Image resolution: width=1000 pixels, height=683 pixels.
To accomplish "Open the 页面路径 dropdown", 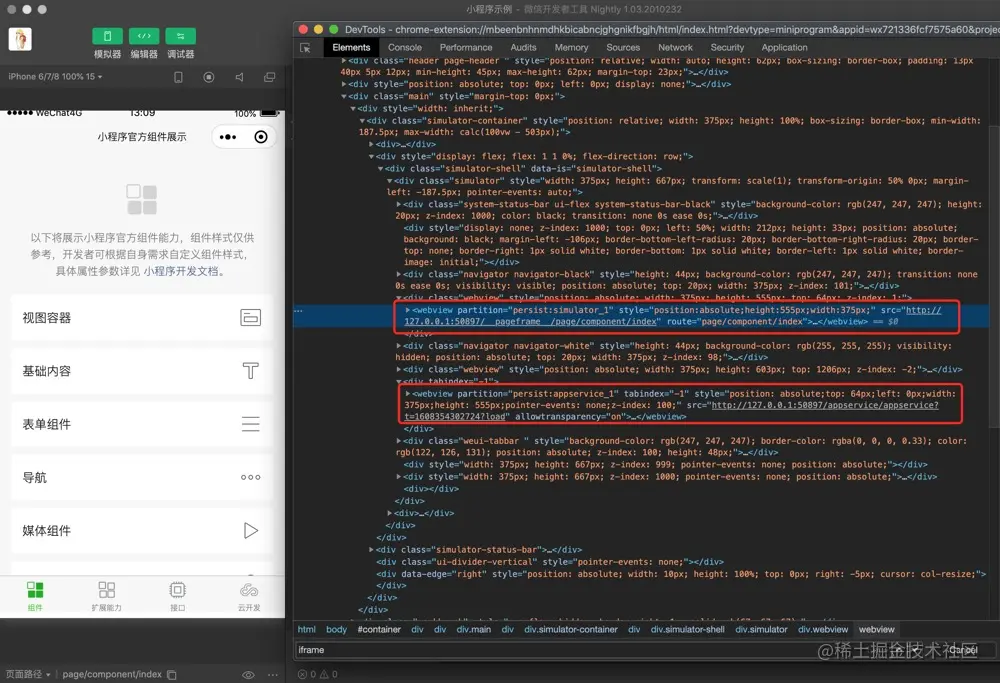I will pos(28,674).
